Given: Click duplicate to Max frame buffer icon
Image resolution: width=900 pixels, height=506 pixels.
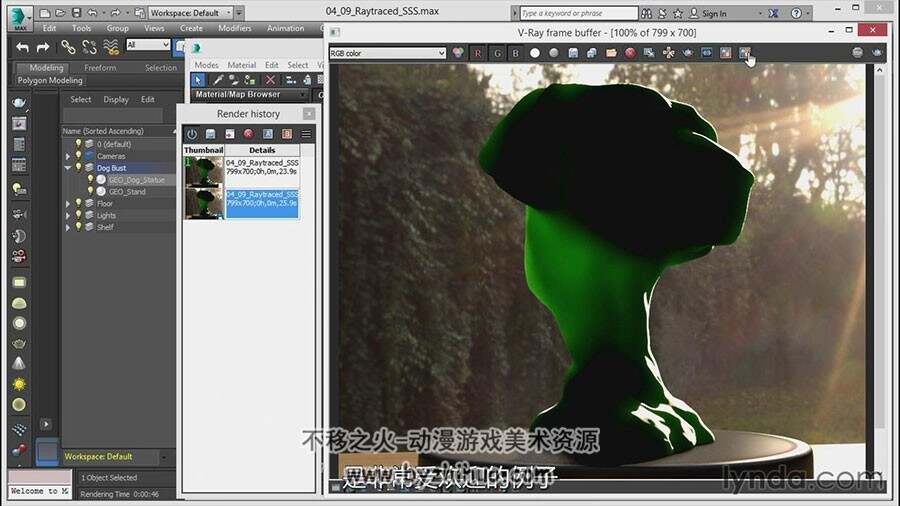Looking at the screenshot, I should tap(649, 53).
